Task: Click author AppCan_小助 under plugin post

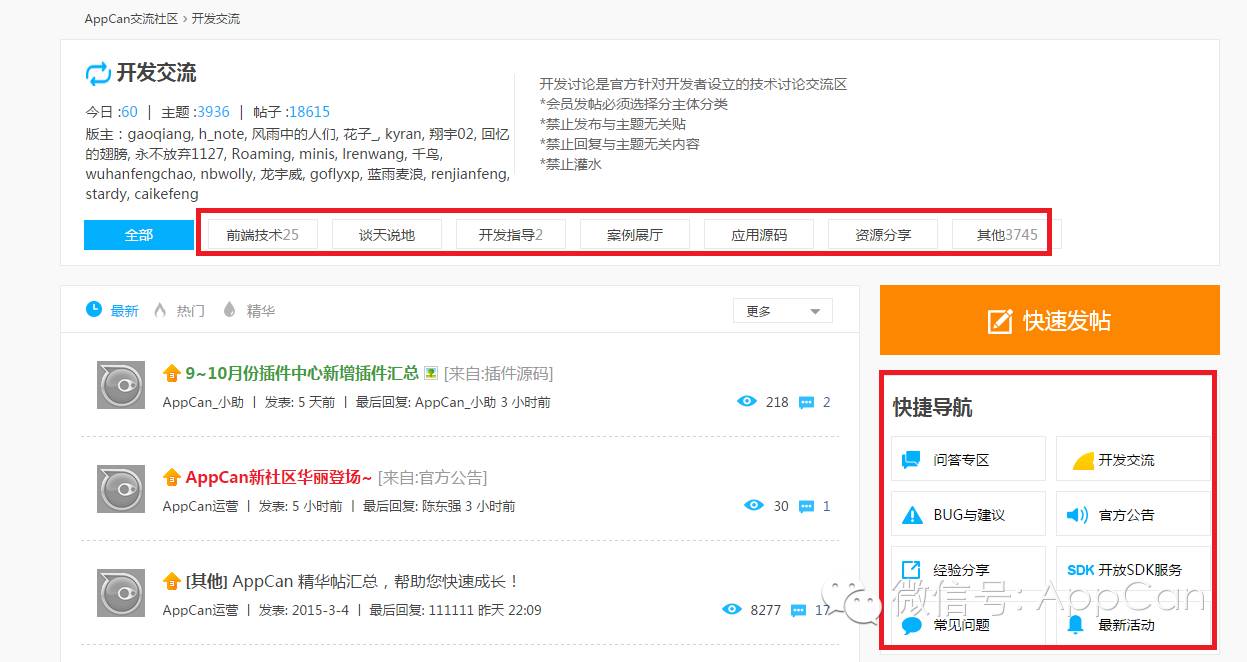Action: point(203,402)
